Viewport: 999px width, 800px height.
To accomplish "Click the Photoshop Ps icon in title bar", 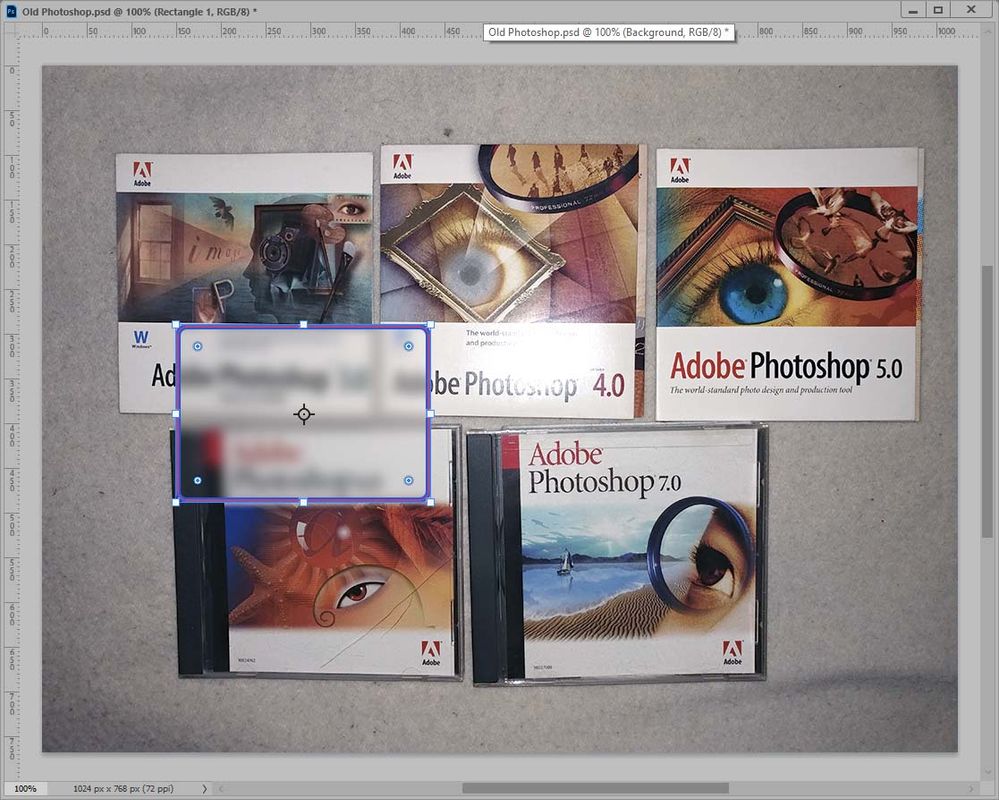I will point(11,11).
